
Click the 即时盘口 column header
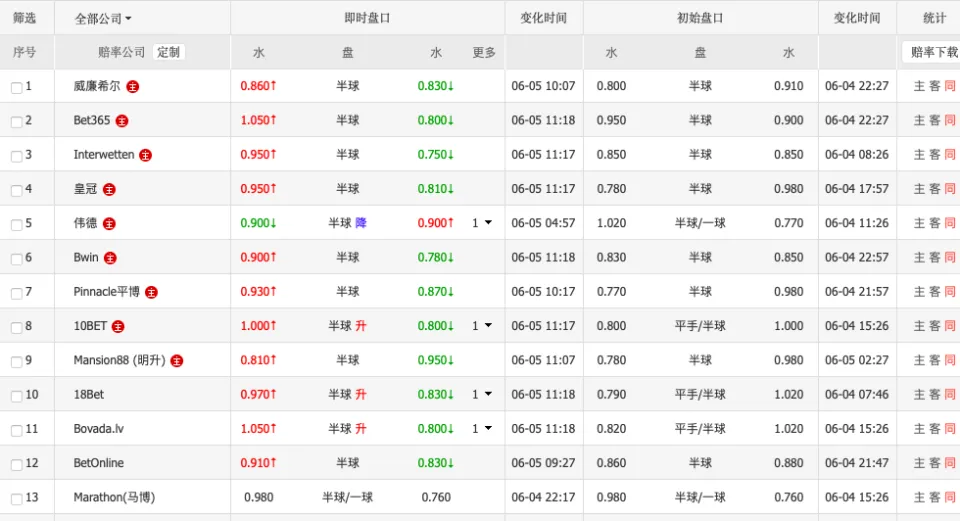(x=367, y=18)
